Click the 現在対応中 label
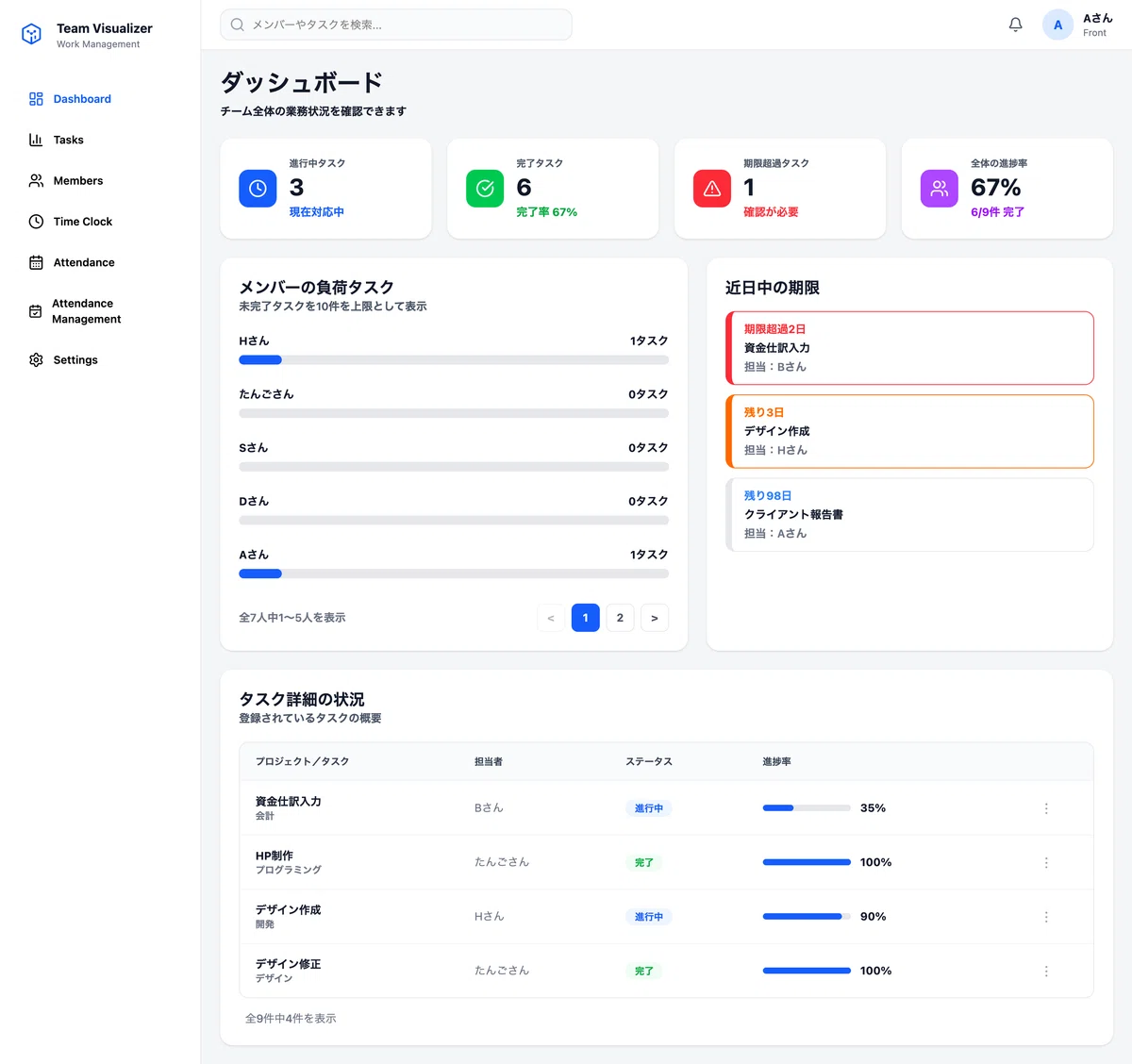This screenshot has width=1132, height=1064. point(317,212)
